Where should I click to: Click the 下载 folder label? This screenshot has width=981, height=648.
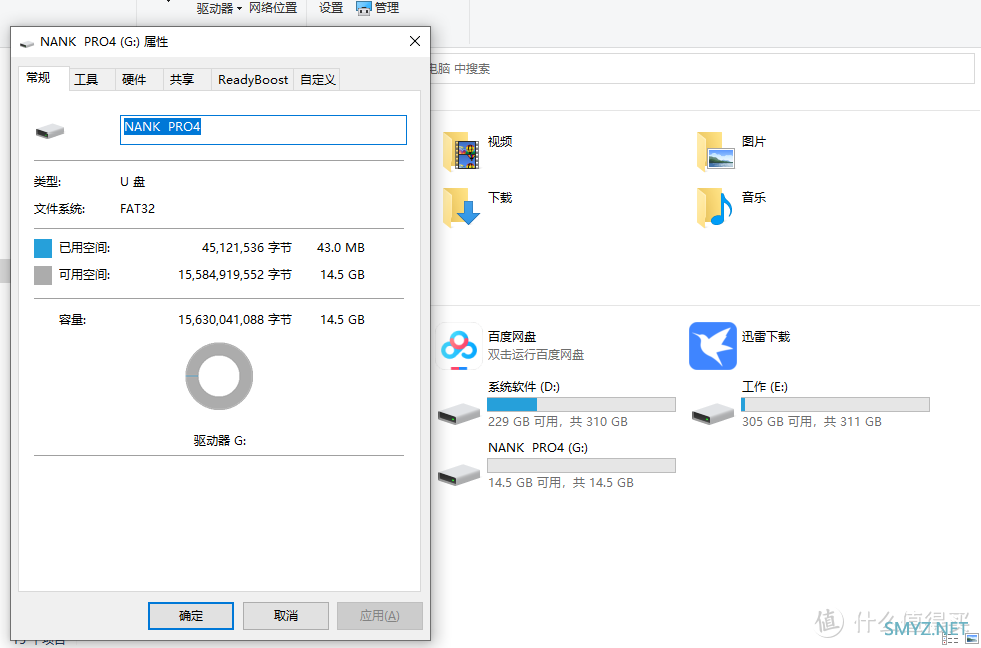(500, 198)
